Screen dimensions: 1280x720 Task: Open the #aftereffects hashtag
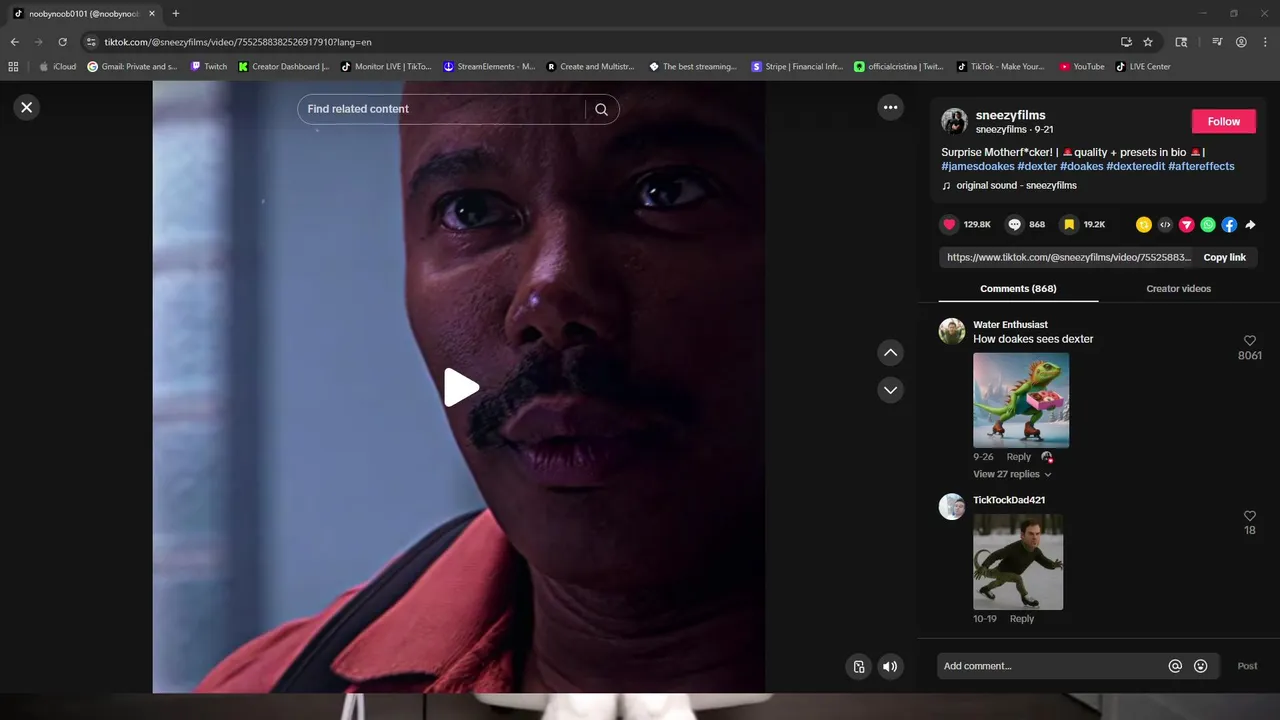click(1201, 166)
